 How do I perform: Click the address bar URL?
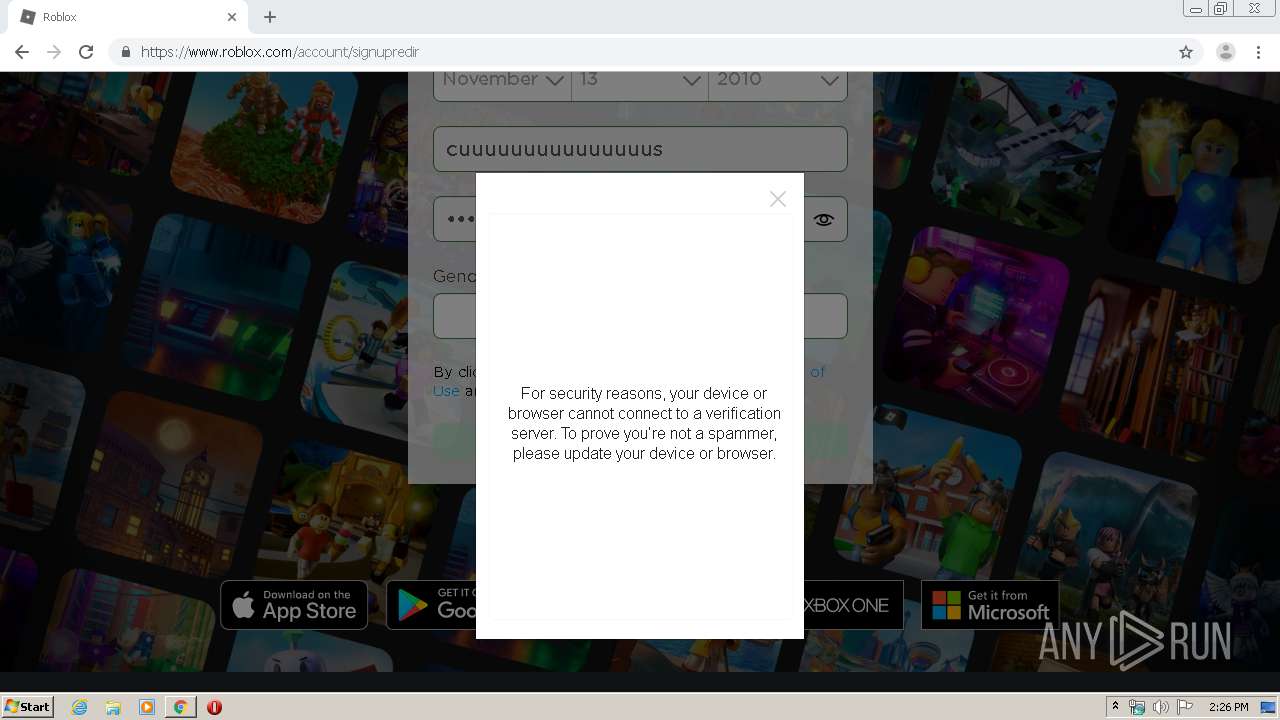point(280,52)
